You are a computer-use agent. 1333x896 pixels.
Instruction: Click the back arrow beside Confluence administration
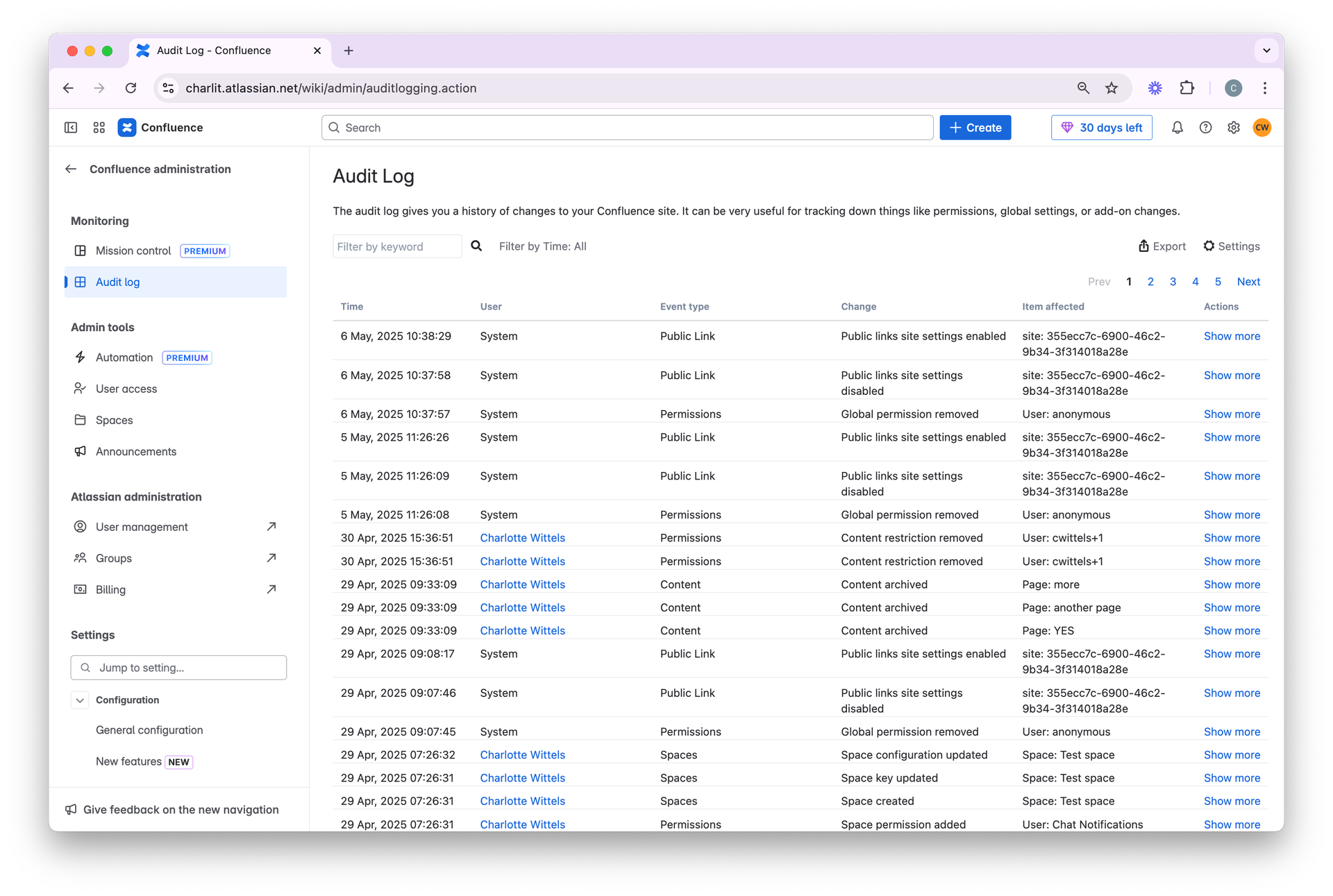click(x=71, y=169)
